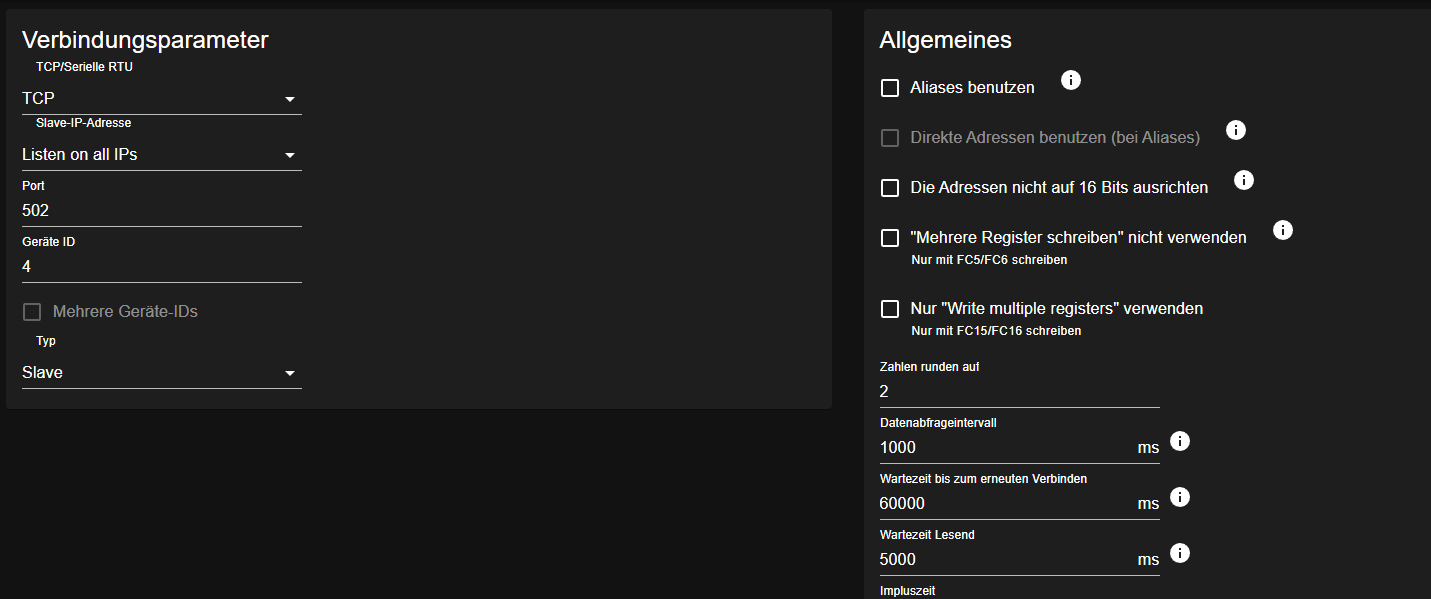The height and width of the screenshot is (599, 1431).
Task: Click the Zahlen runden auf field
Action: pyautogui.click(x=1018, y=392)
